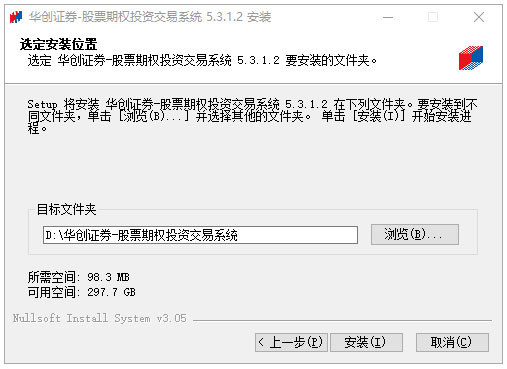Viewport: 507px width, 369px height.
Task: Start installation with the 安装(I) button
Action: [366, 342]
